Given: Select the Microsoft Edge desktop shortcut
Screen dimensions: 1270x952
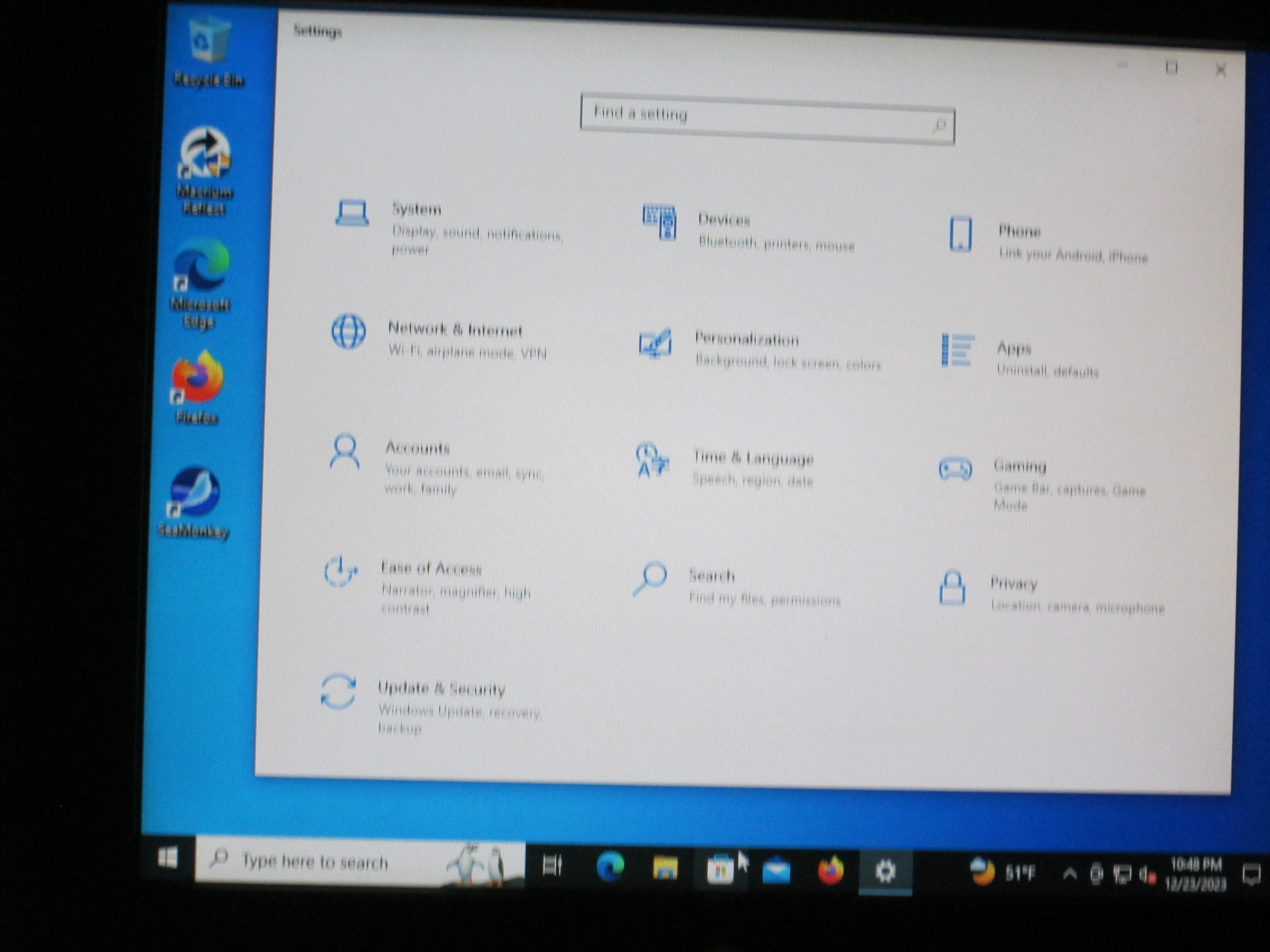Looking at the screenshot, I should click(x=201, y=284).
